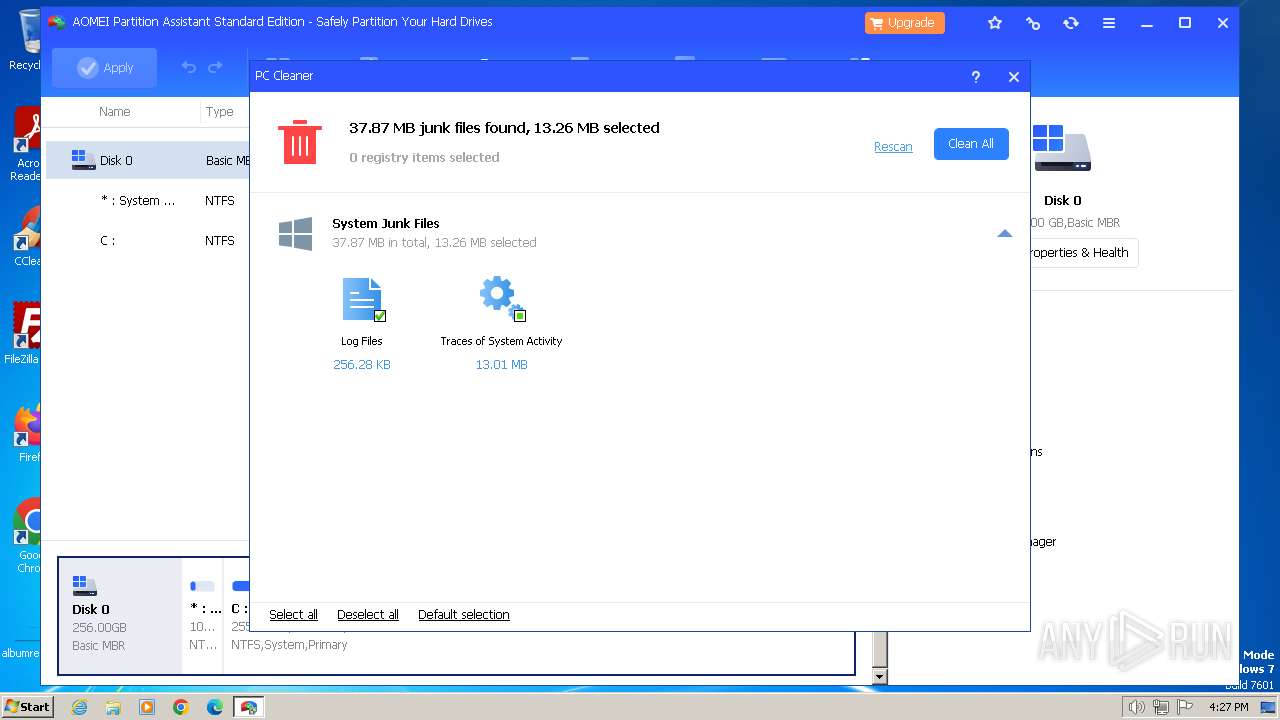The width and height of the screenshot is (1280, 720).
Task: Click the scrollbar down arrow by disk map
Action: 879,677
